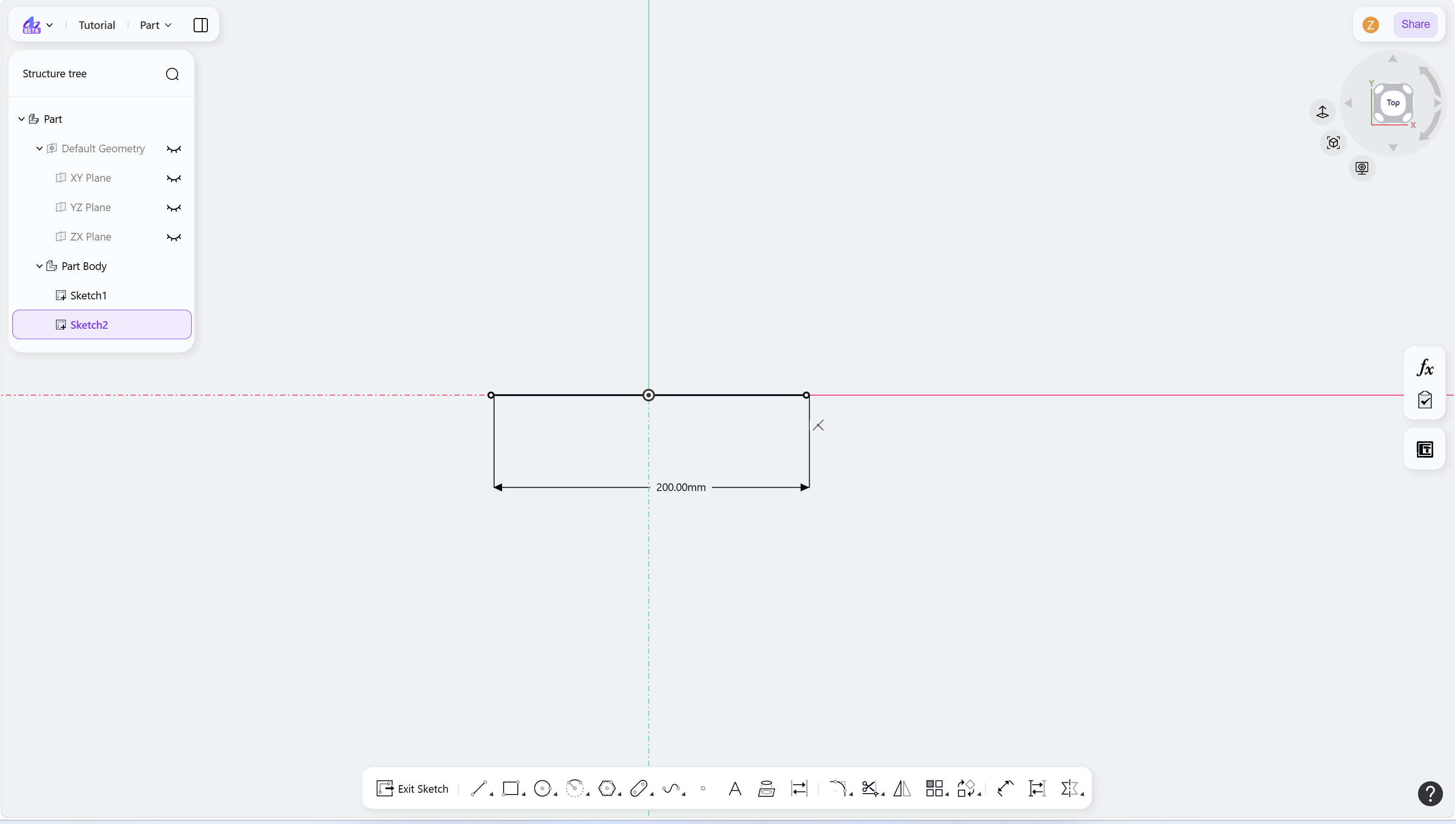Click the 200.00mm dimension value
The image size is (1456, 824).
[x=681, y=487]
